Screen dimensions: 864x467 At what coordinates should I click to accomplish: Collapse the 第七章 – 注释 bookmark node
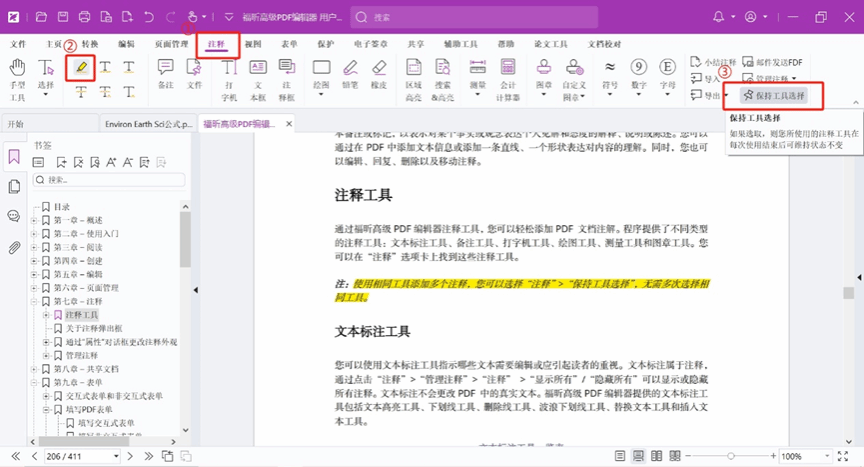point(34,301)
